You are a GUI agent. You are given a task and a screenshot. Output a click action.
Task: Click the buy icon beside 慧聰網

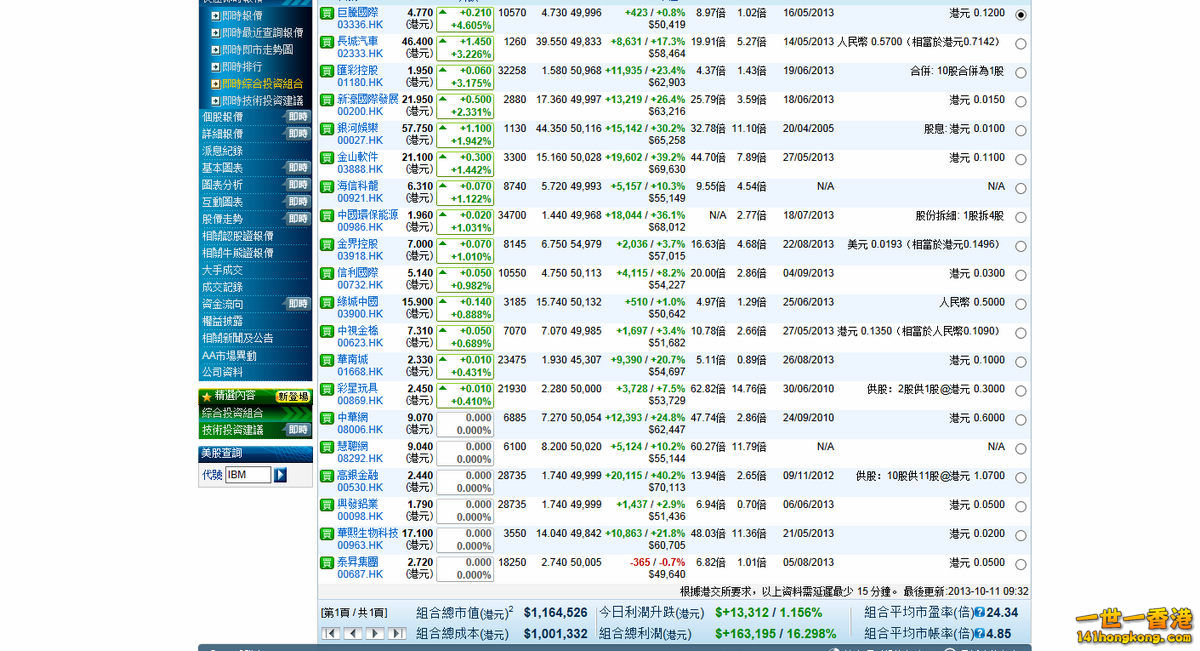point(327,447)
